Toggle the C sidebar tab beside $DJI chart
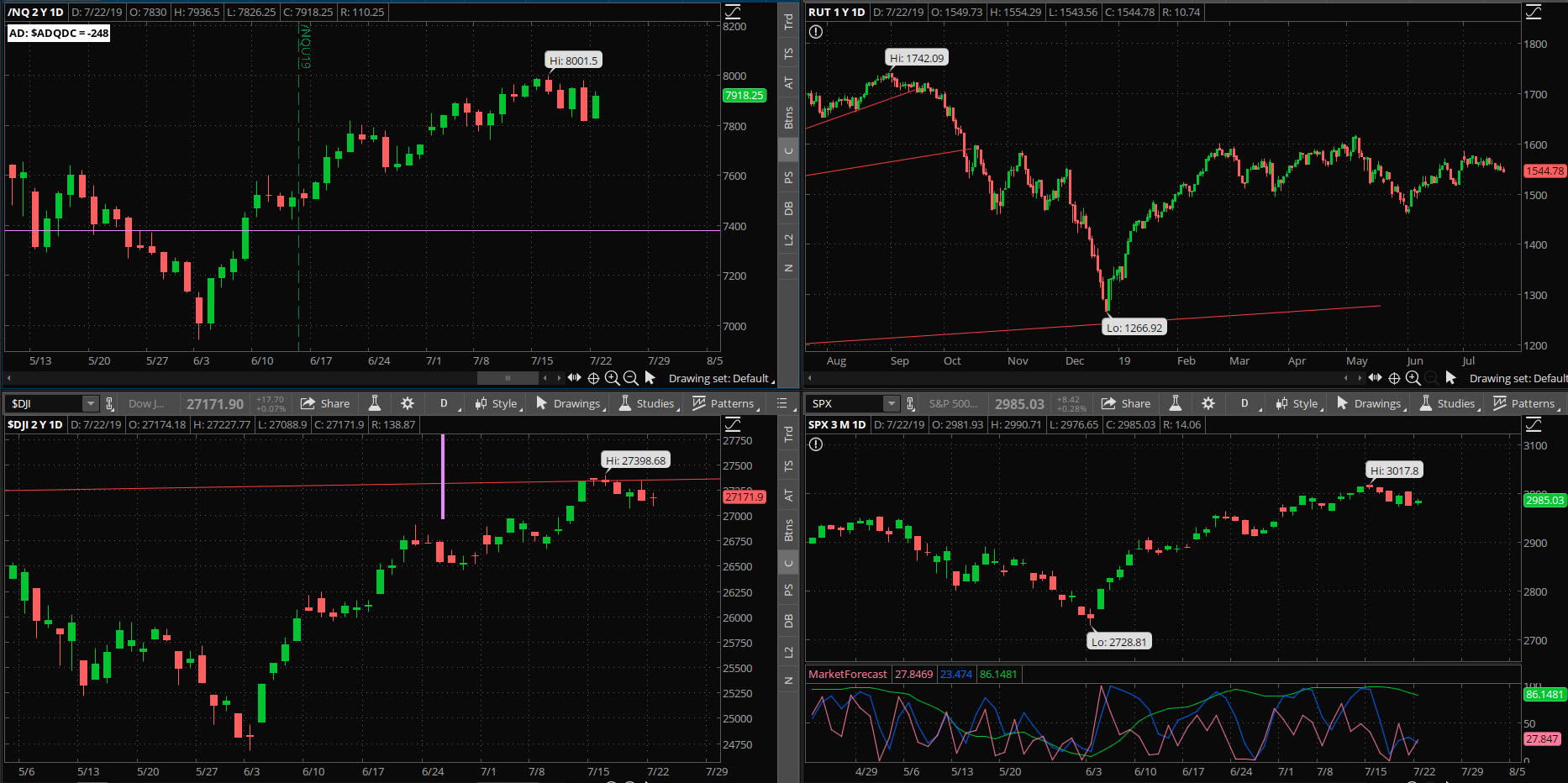Screen dimensions: 1568x783 point(788,564)
